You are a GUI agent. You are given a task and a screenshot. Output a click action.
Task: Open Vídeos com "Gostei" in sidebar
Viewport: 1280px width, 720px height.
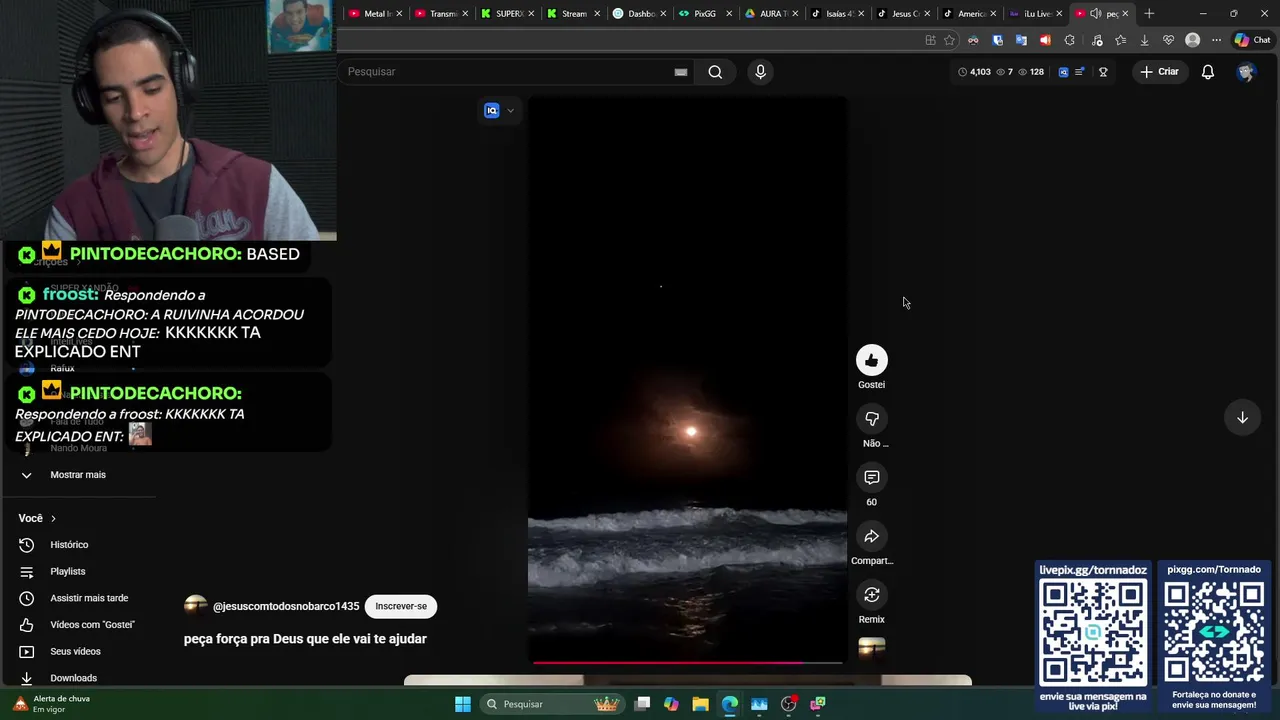click(92, 625)
